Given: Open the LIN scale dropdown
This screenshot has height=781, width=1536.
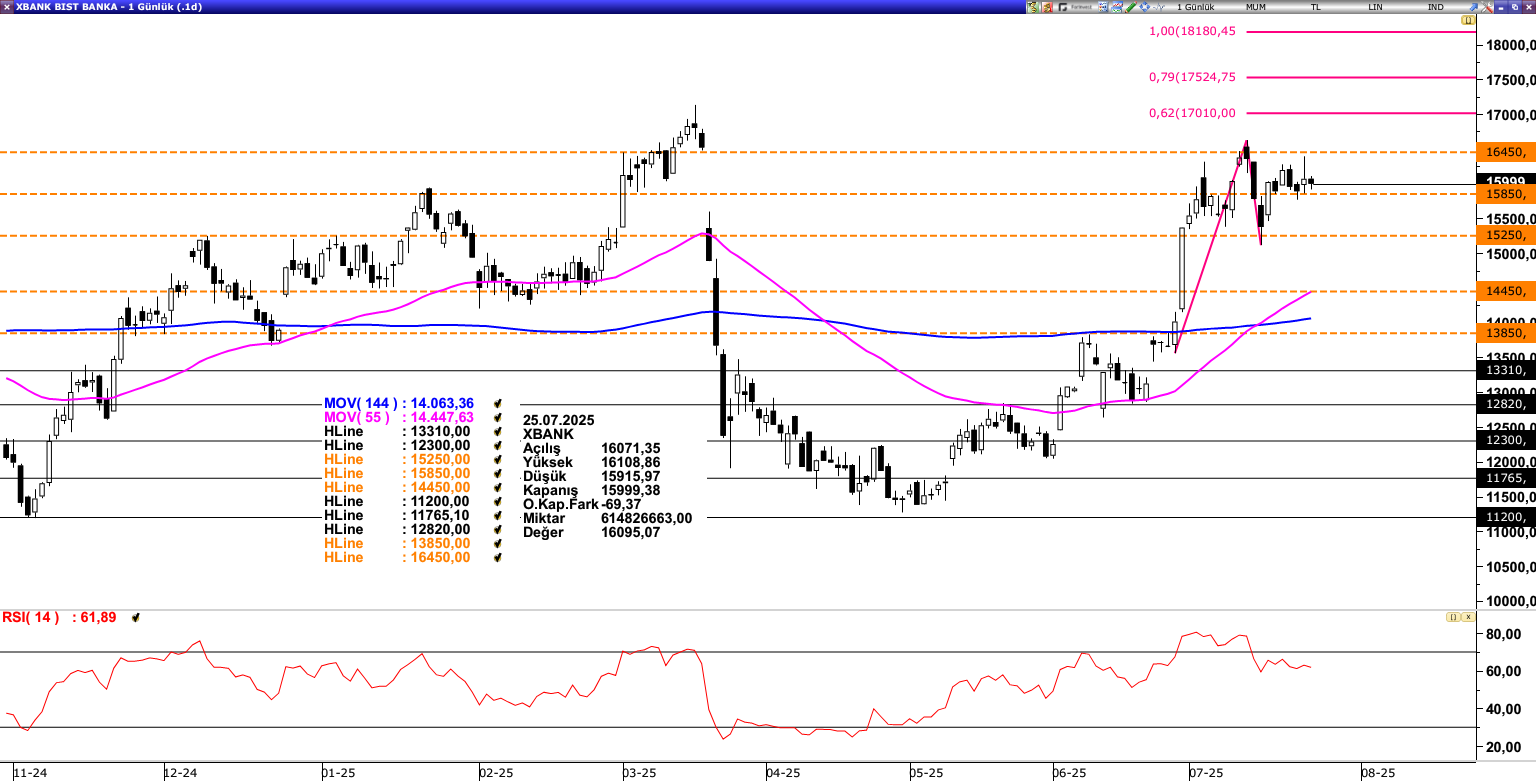Looking at the screenshot, I should point(1375,7).
